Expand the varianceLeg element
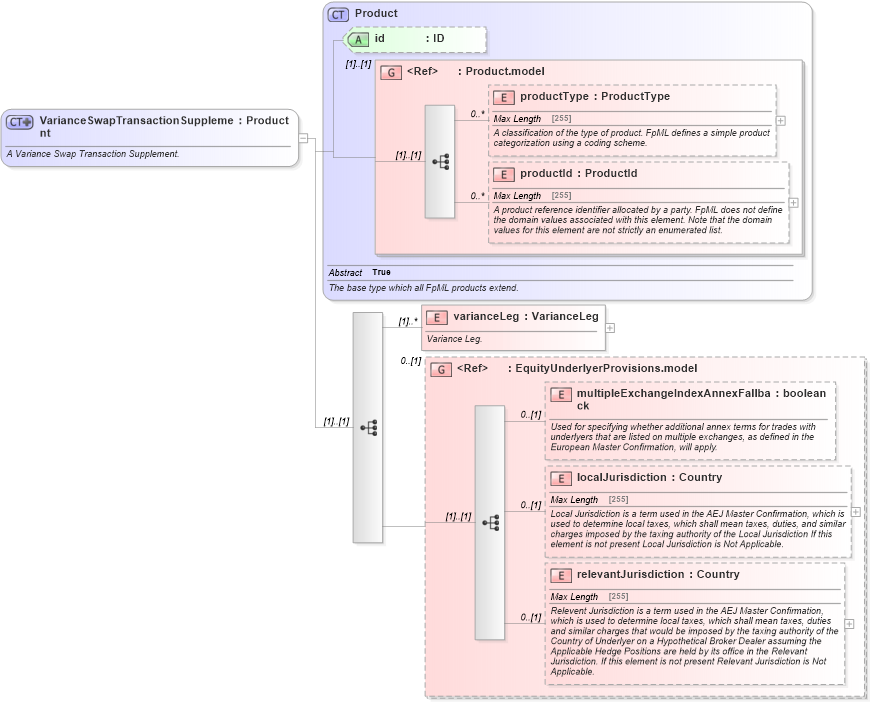 pyautogui.click(x=610, y=328)
